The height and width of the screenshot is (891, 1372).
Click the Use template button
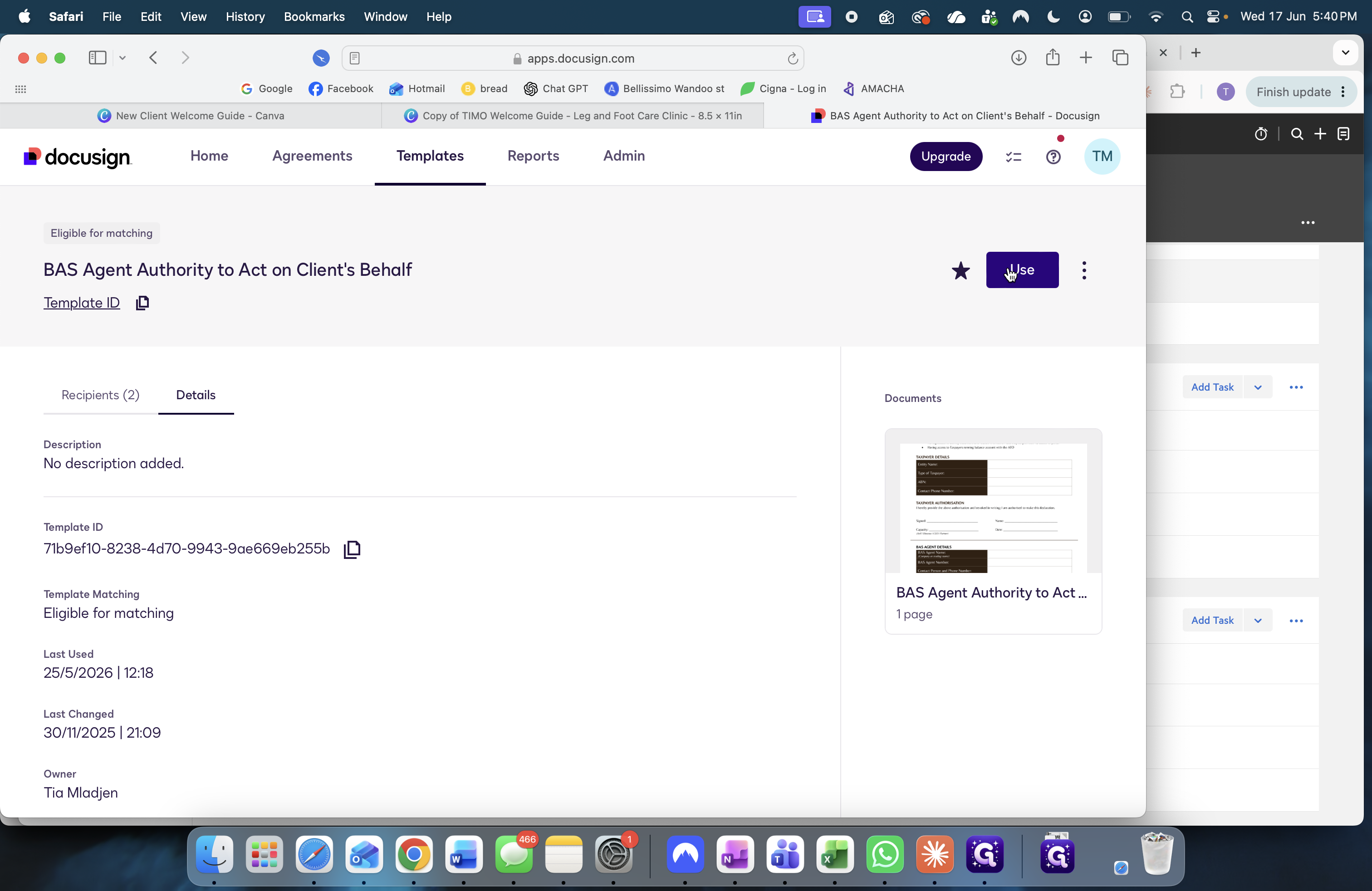click(1022, 270)
